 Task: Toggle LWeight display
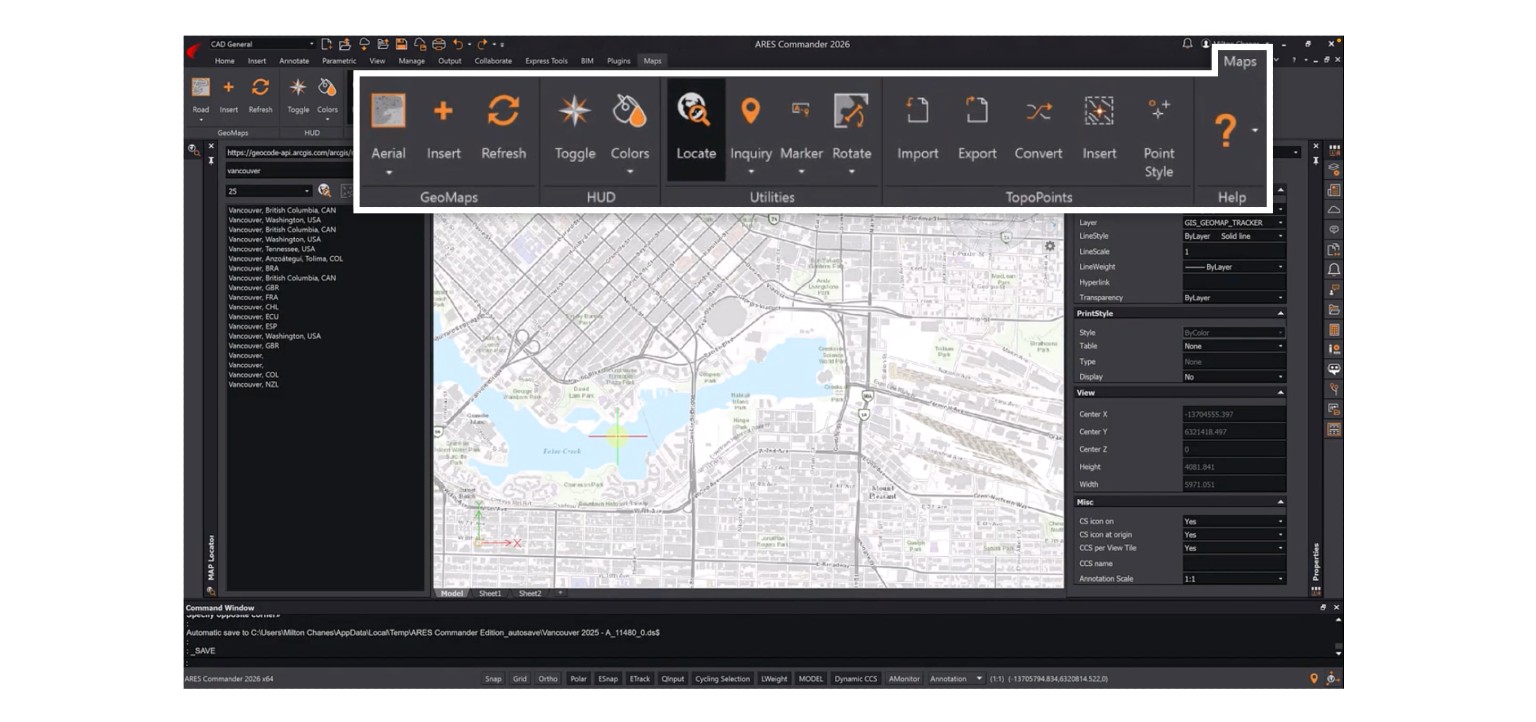[774, 679]
